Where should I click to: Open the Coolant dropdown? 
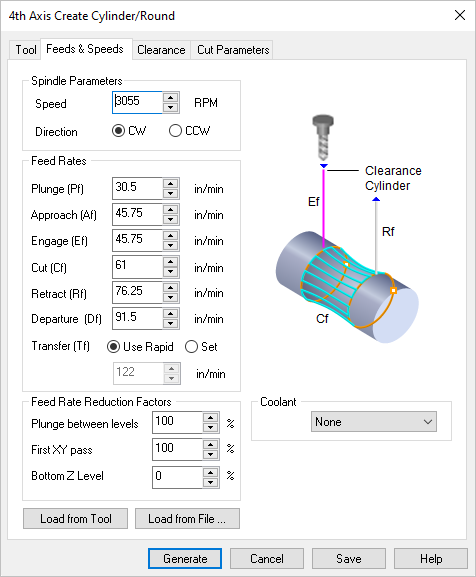click(374, 422)
